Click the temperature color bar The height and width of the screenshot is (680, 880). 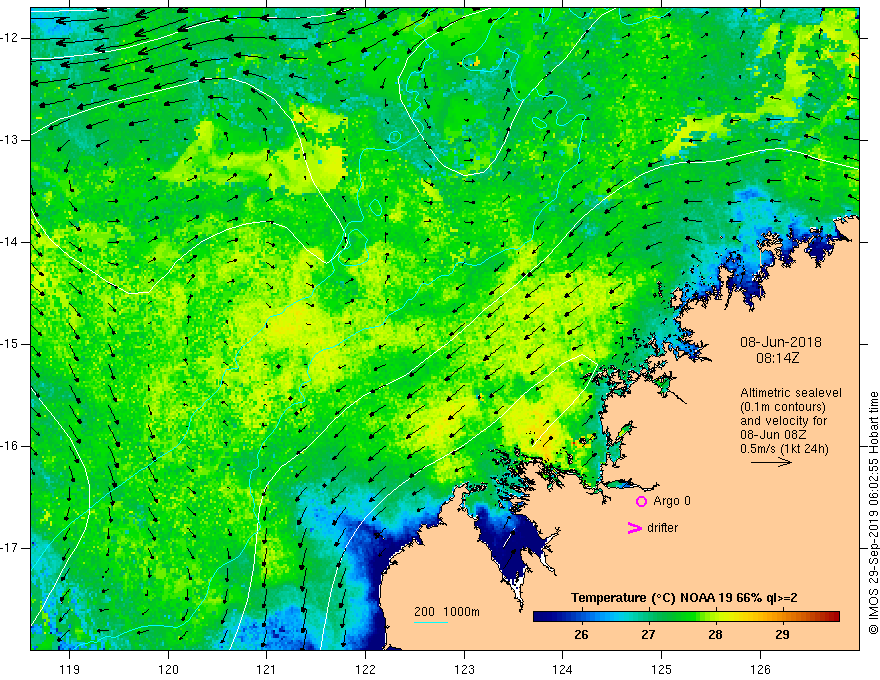686,616
